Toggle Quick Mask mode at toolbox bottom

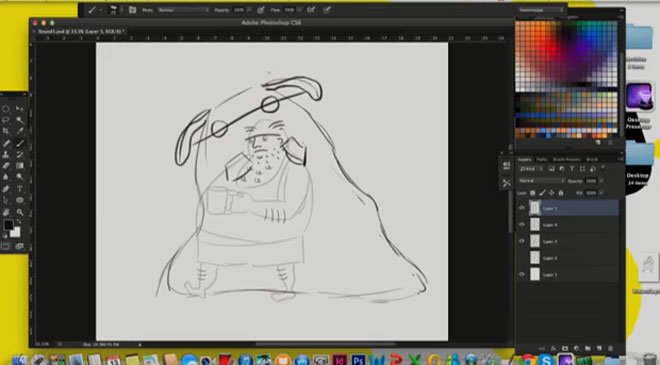point(5,246)
